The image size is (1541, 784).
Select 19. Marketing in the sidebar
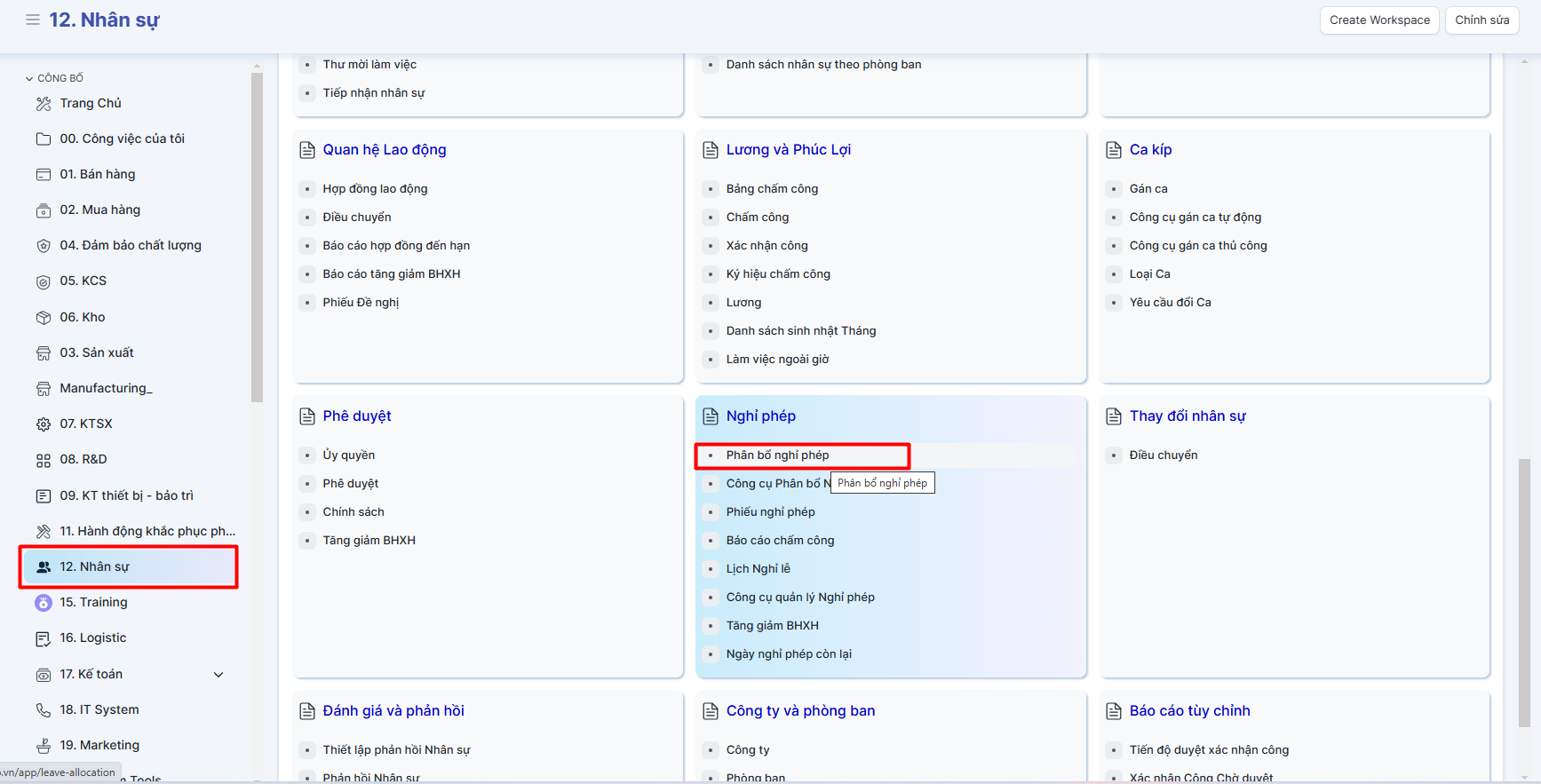[x=99, y=745]
